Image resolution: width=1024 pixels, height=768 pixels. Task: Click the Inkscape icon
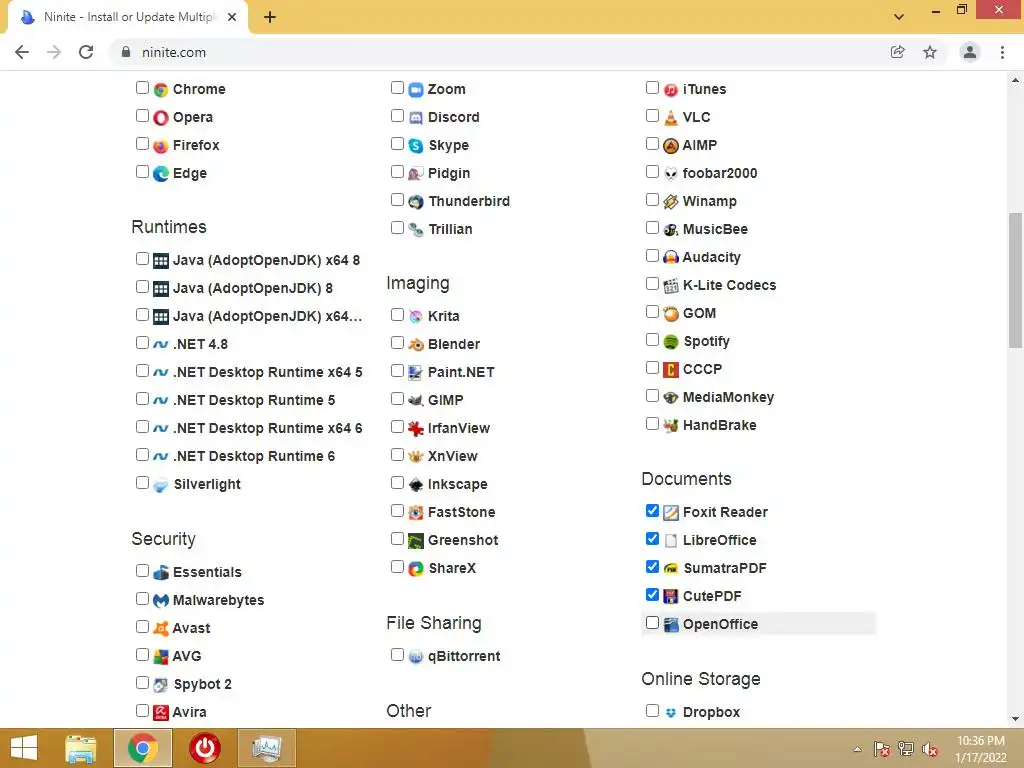click(415, 485)
